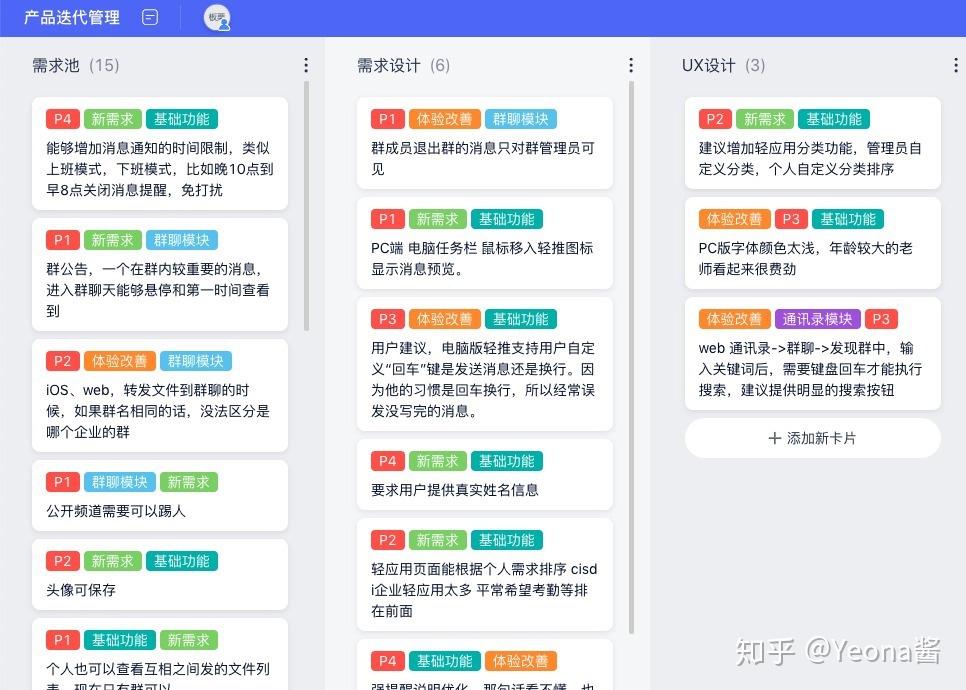Click the plus icon in 添加新卡片
This screenshot has width=966, height=690.
(x=775, y=438)
